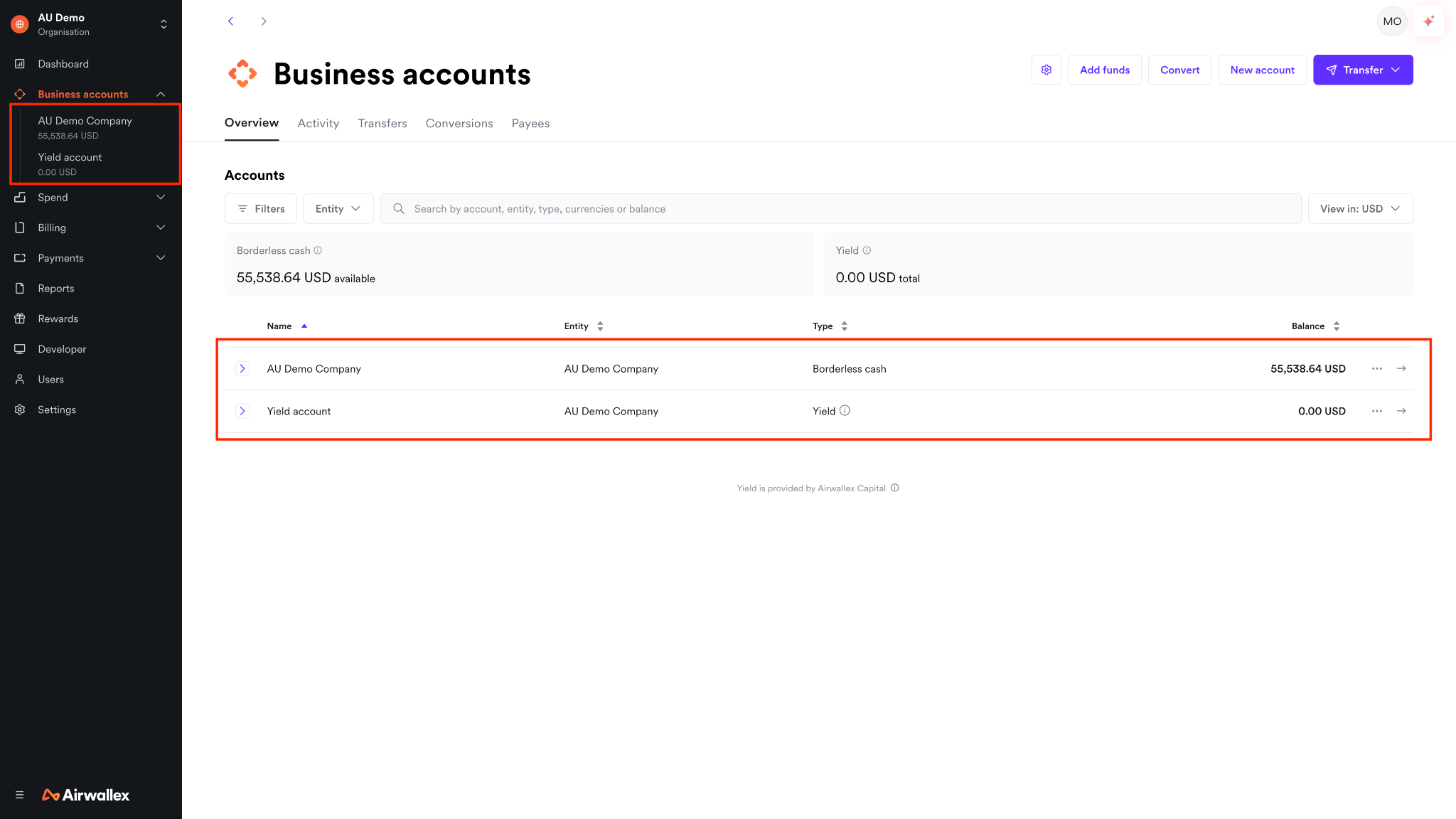The width and height of the screenshot is (1456, 819).
Task: Click the Spend sidebar icon
Action: point(20,198)
